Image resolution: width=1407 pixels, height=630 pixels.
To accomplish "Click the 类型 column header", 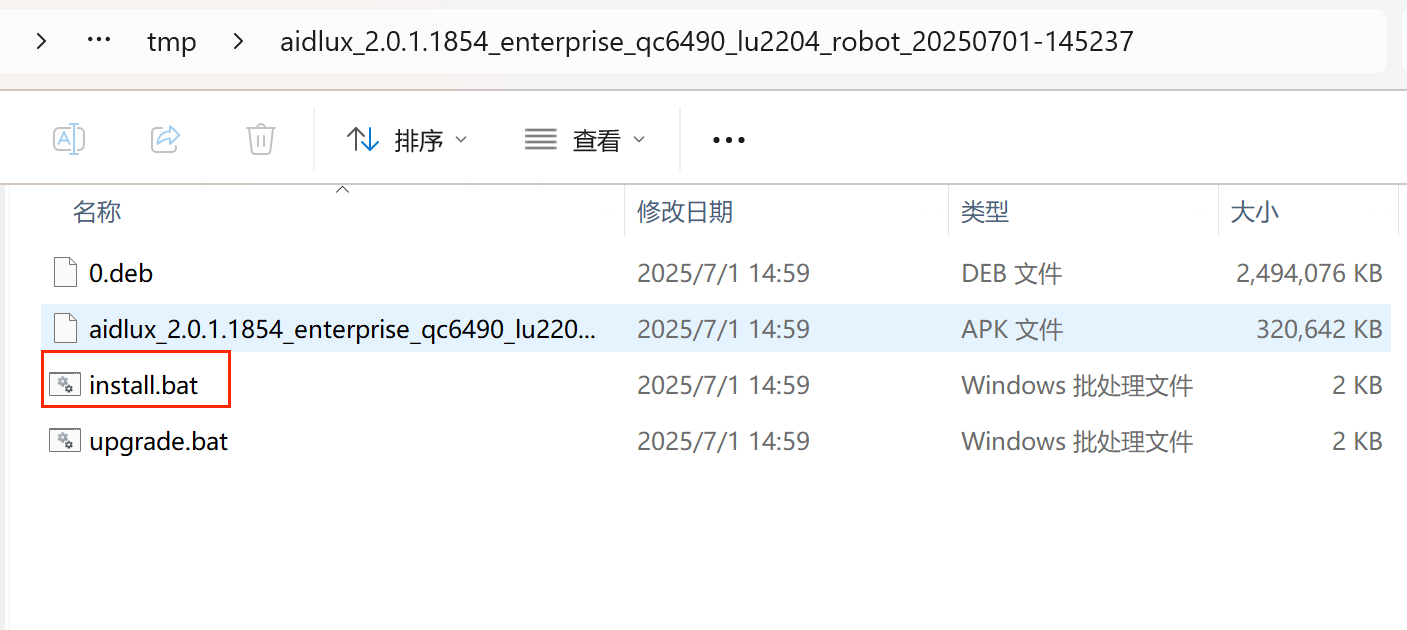I will pos(984,211).
